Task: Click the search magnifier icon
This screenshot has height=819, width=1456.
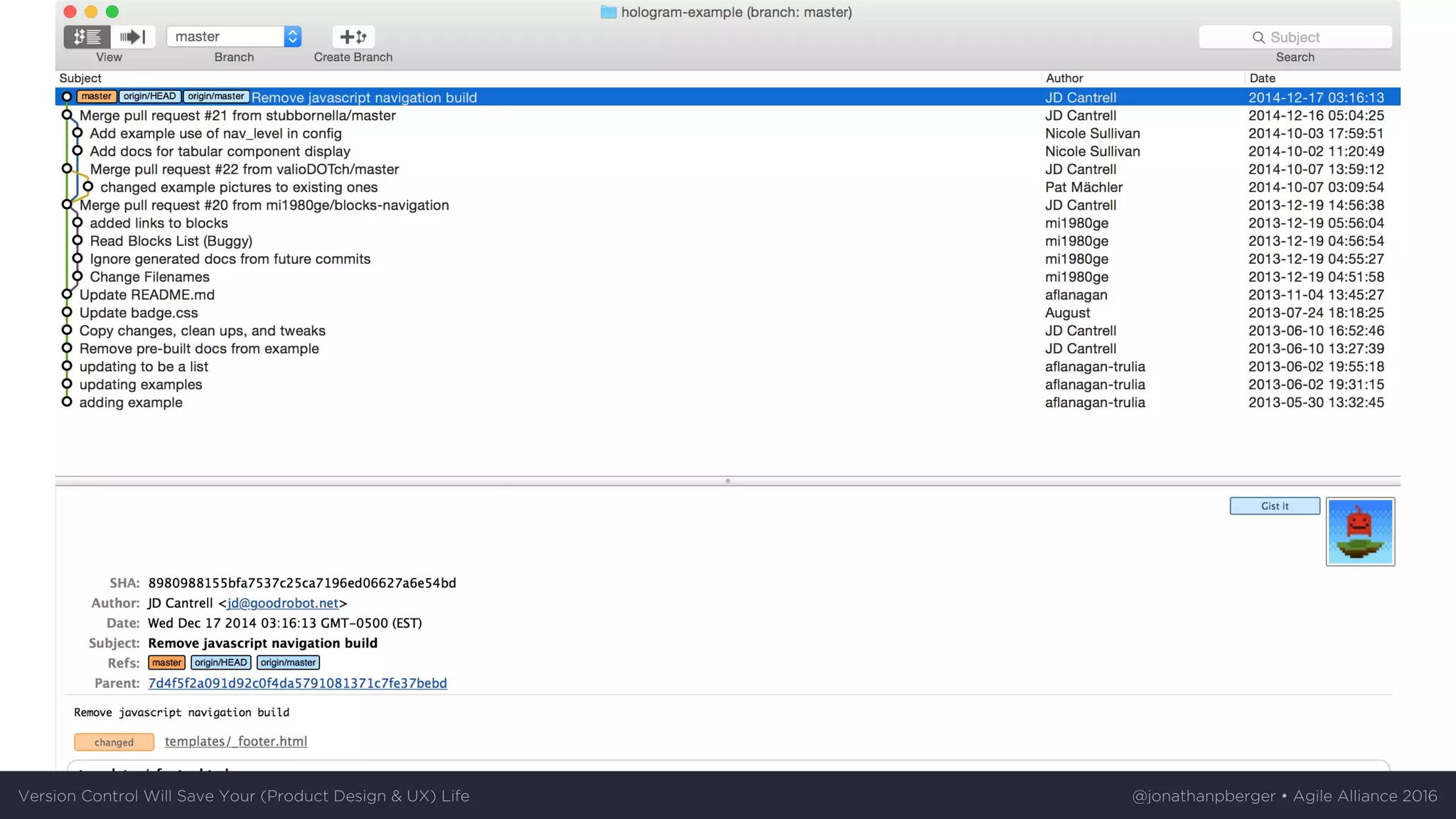Action: [x=1258, y=38]
